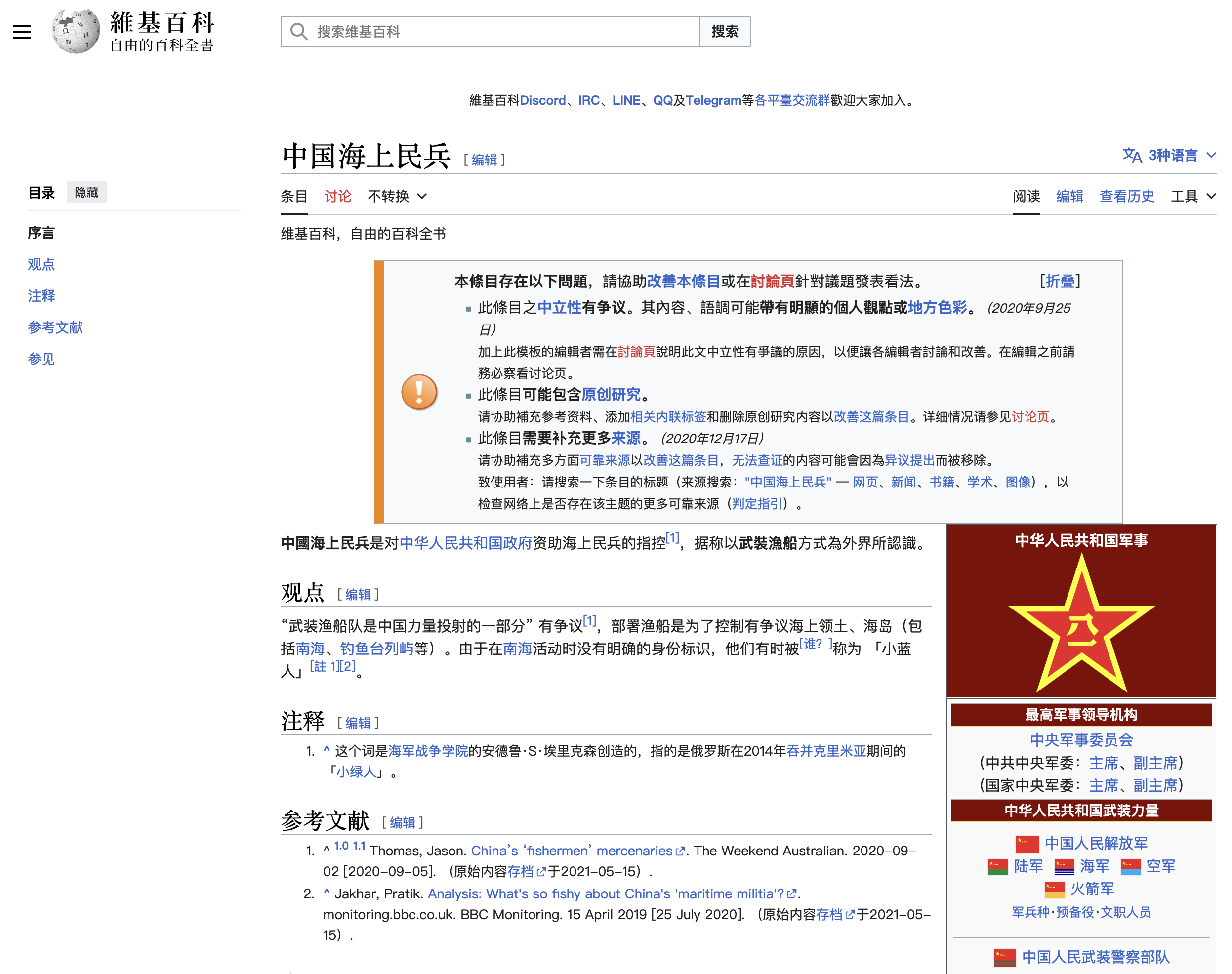1232x974 pixels.
Task: Click the 编辑 link beside the page title
Action: tap(484, 160)
